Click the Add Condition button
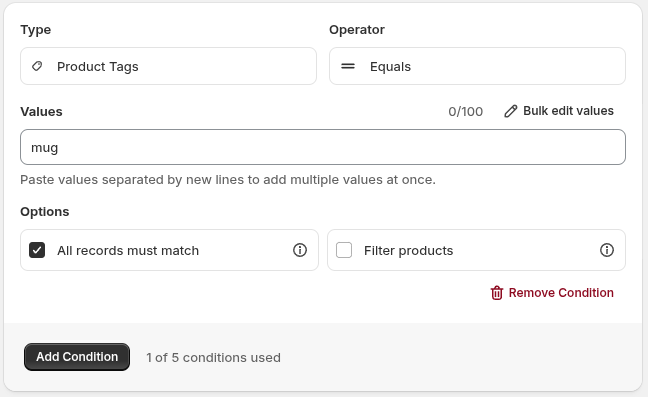The height and width of the screenshot is (397, 648). 77,357
